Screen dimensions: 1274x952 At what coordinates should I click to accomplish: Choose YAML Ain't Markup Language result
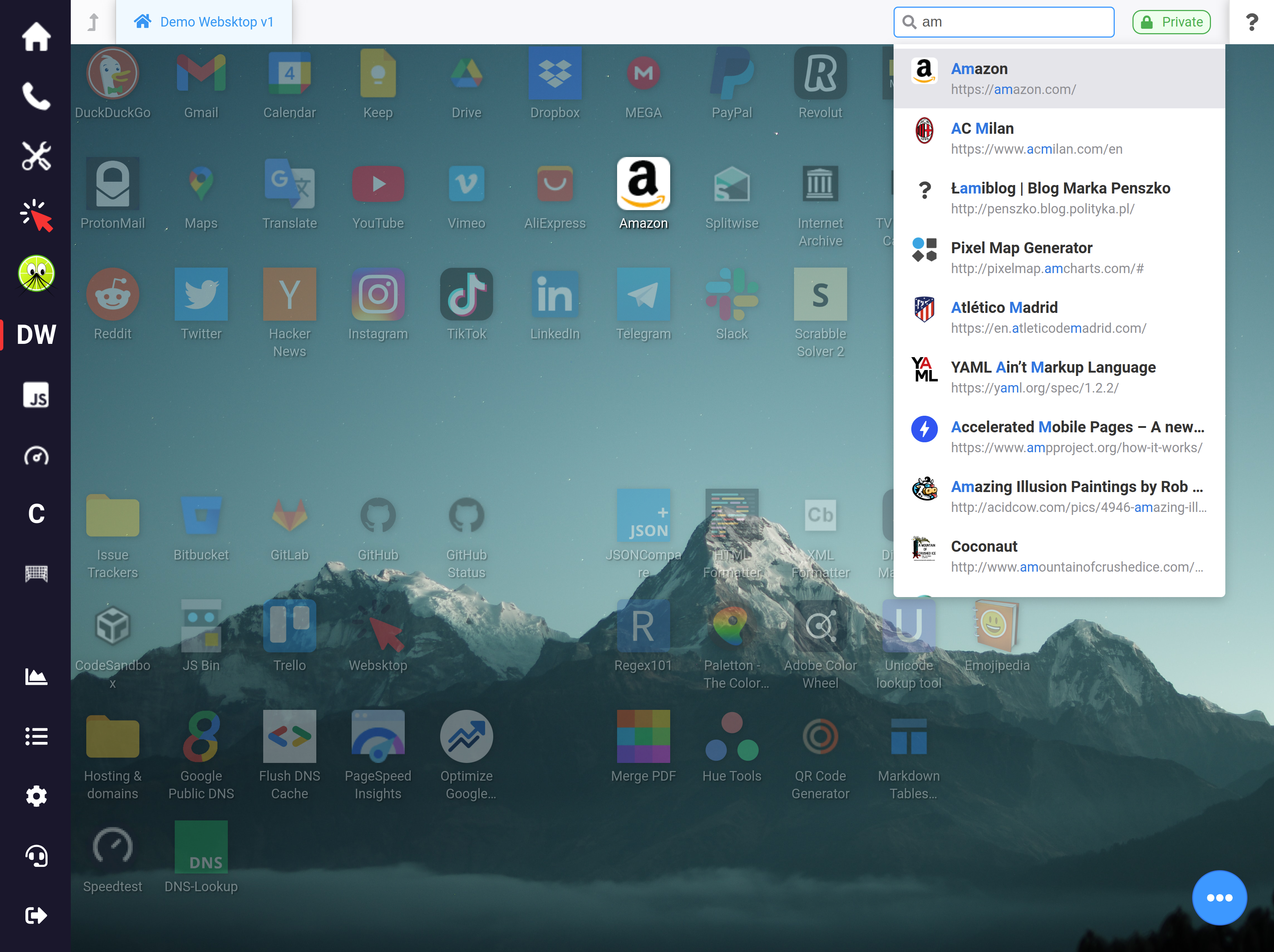1059,377
